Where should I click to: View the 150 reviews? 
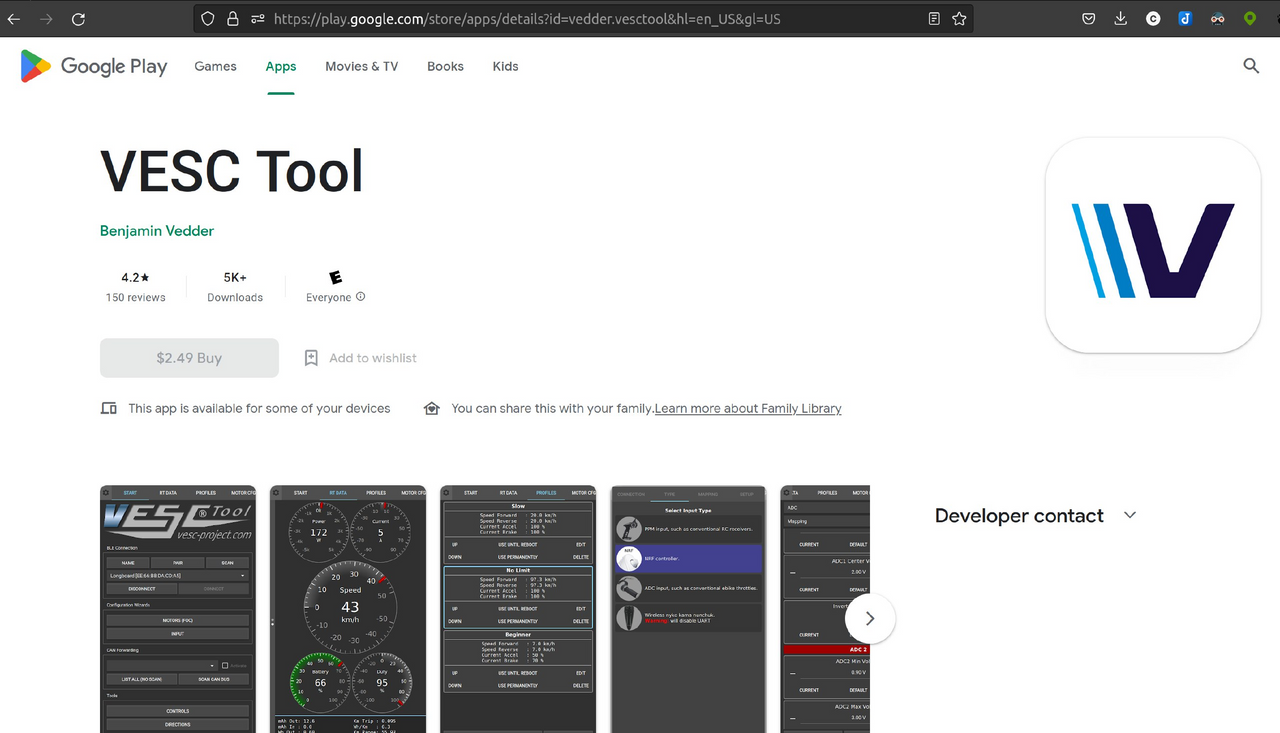click(136, 298)
